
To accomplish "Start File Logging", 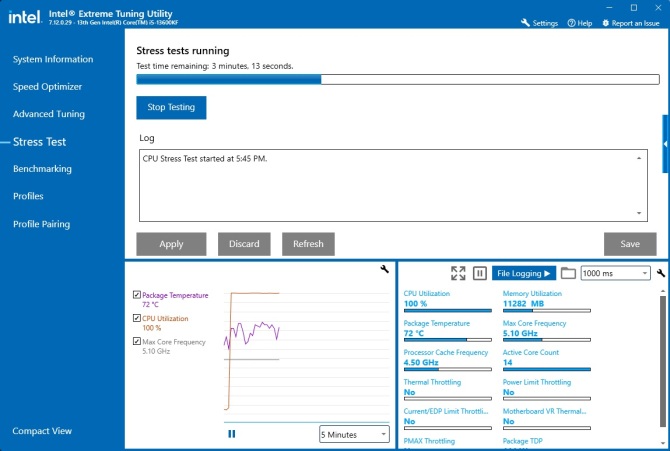I will coord(524,273).
